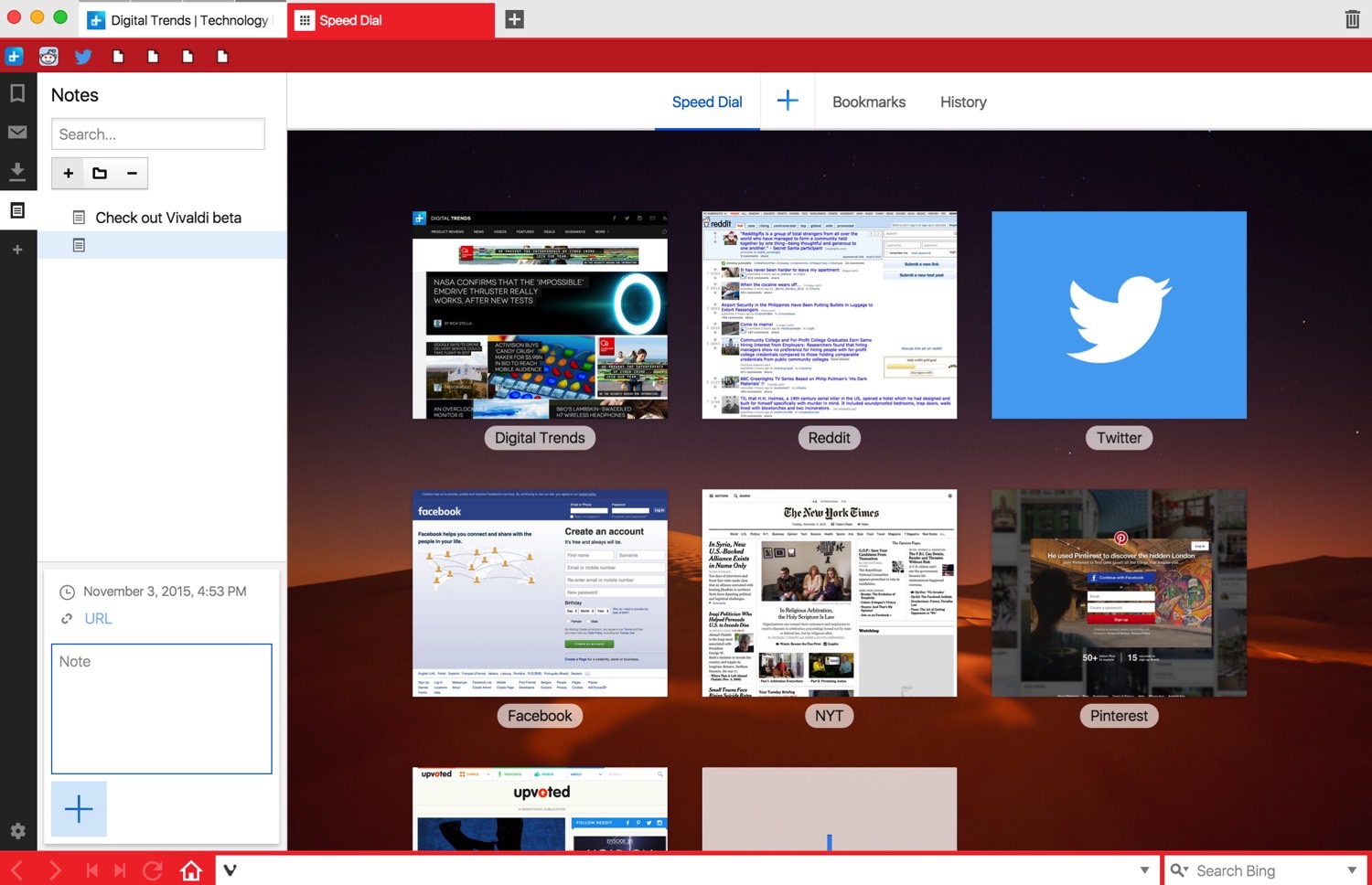Create a new notes folder
This screenshot has width=1372, height=885.
click(x=100, y=173)
